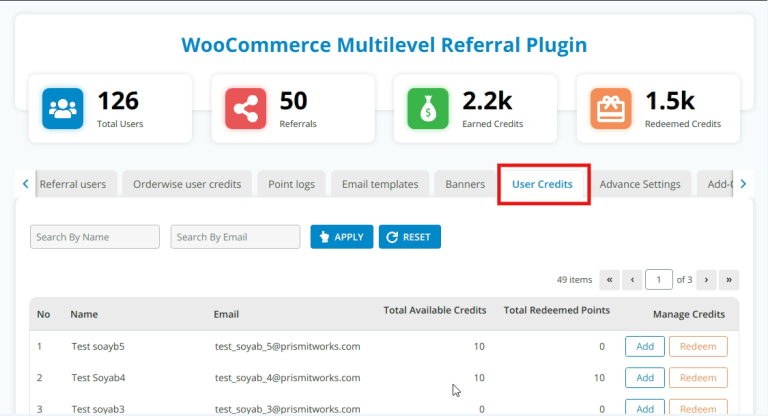The width and height of the screenshot is (768, 416).
Task: Click the 49 items count text
Action: [574, 280]
